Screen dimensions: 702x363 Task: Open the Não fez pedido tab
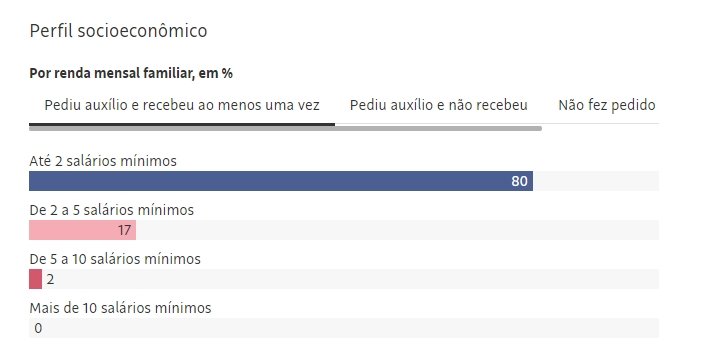(x=607, y=105)
